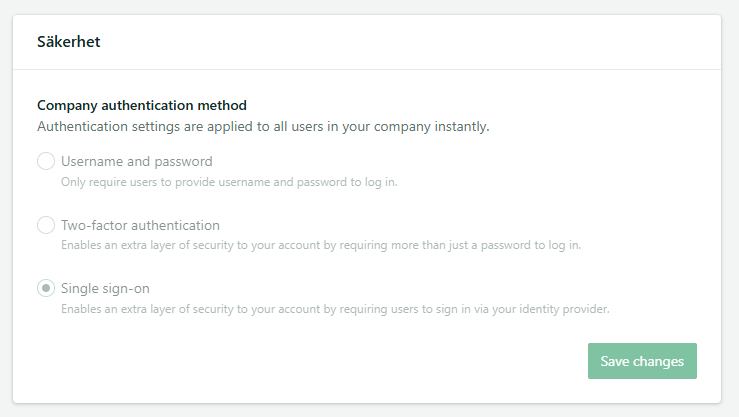This screenshot has height=417, width=739.
Task: Click the 'Company authentication method' heading
Action: [142, 105]
